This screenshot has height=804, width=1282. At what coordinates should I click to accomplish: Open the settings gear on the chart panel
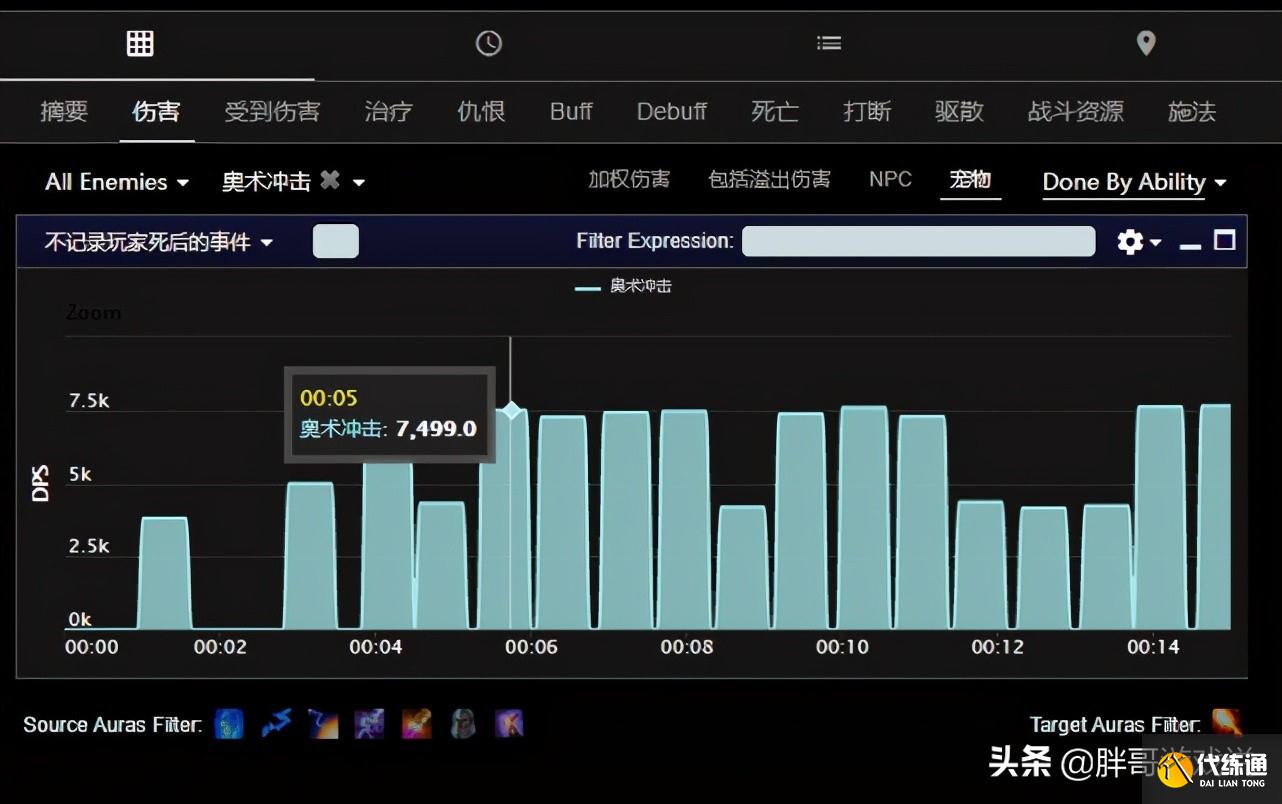click(1129, 241)
